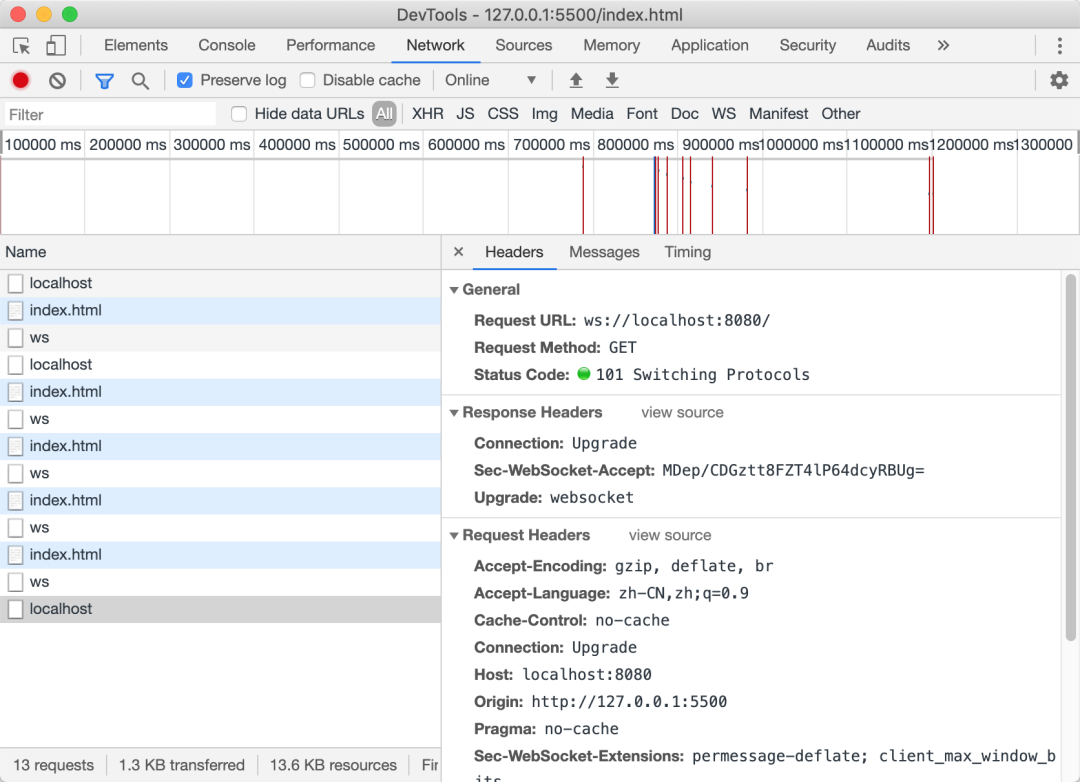Filter requests by Media
The image size is (1080, 782).
point(592,114)
